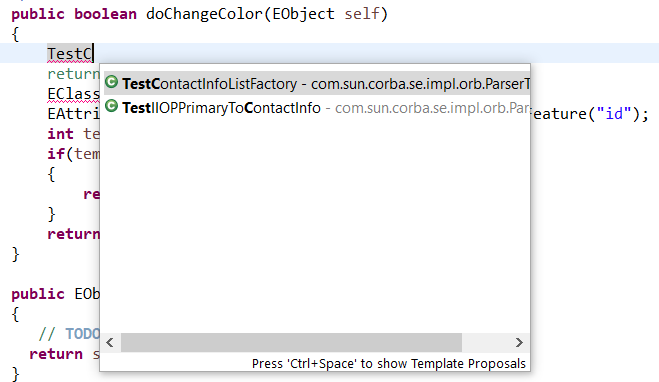659x382 pixels.
Task: Click the EObject parameter type
Action: pyautogui.click(x=303, y=14)
